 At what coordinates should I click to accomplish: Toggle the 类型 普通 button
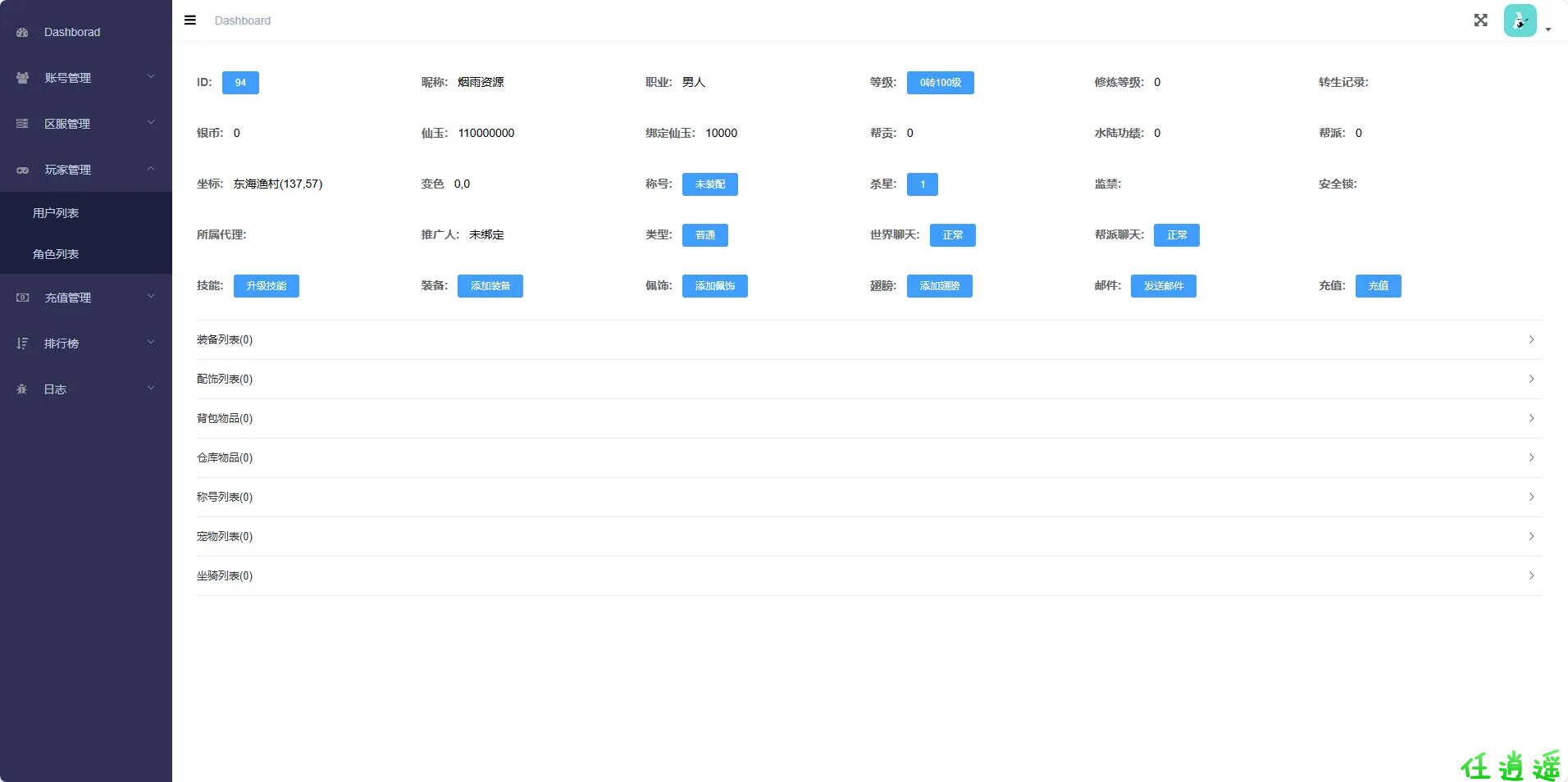coord(704,235)
